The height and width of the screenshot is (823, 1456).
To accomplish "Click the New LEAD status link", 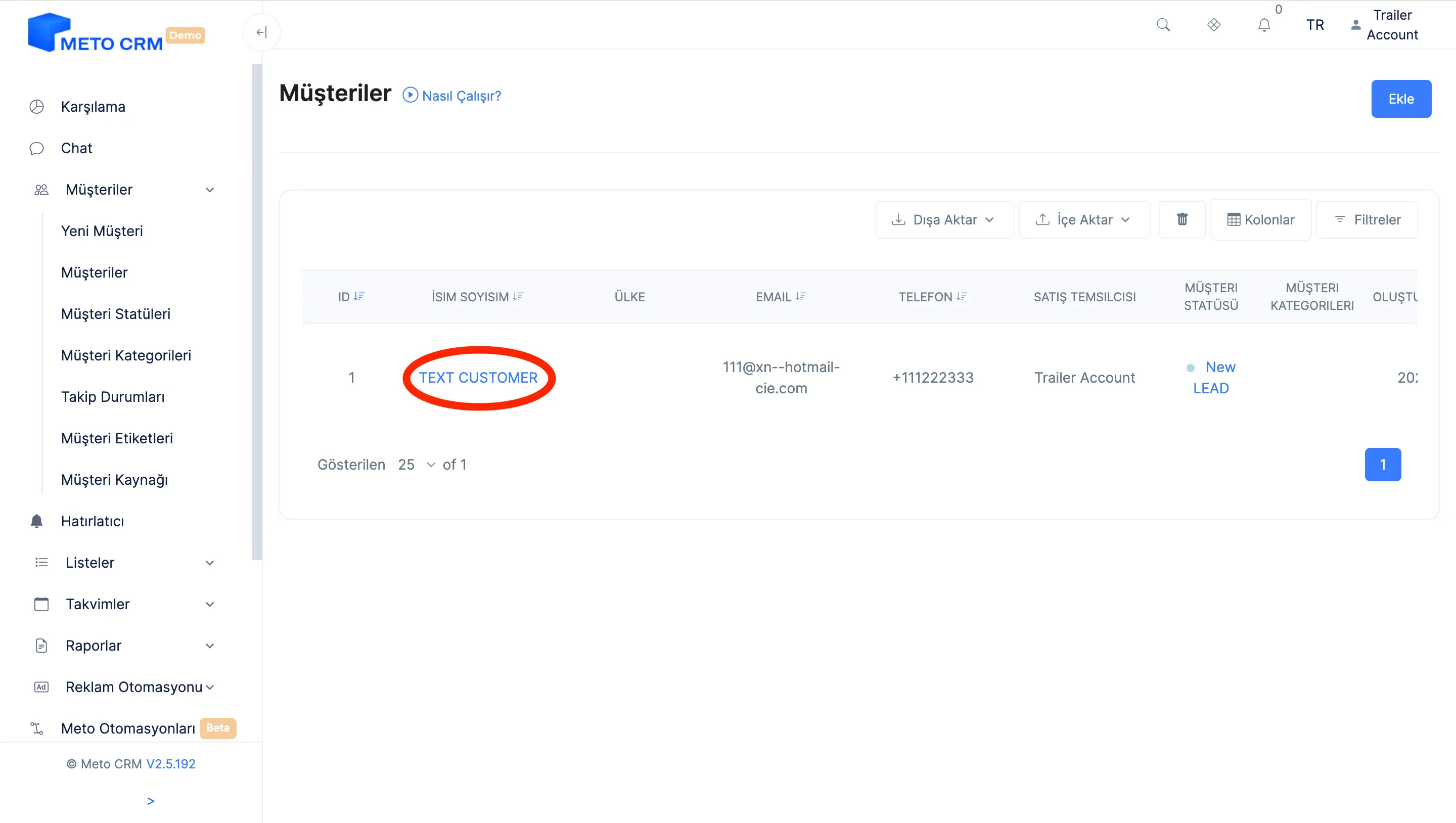I will click(x=1211, y=378).
